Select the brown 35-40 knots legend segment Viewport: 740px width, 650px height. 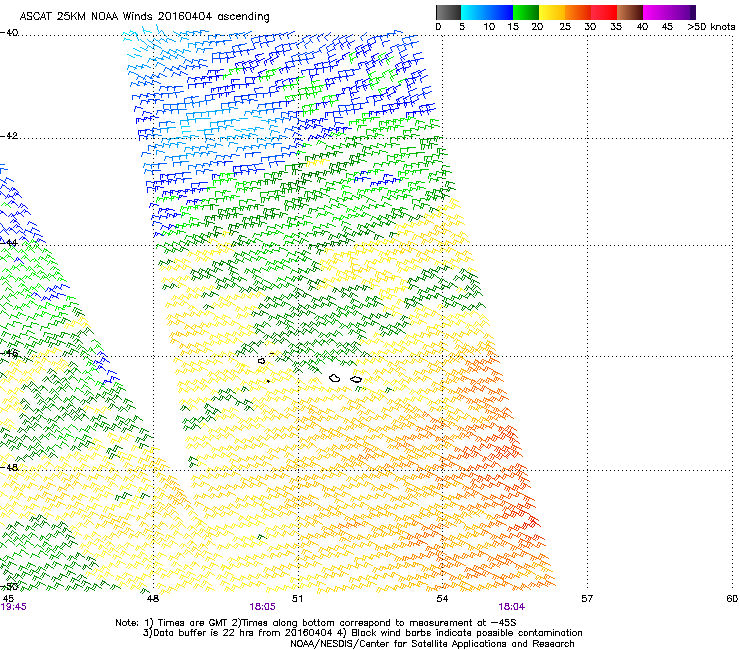tap(630, 12)
